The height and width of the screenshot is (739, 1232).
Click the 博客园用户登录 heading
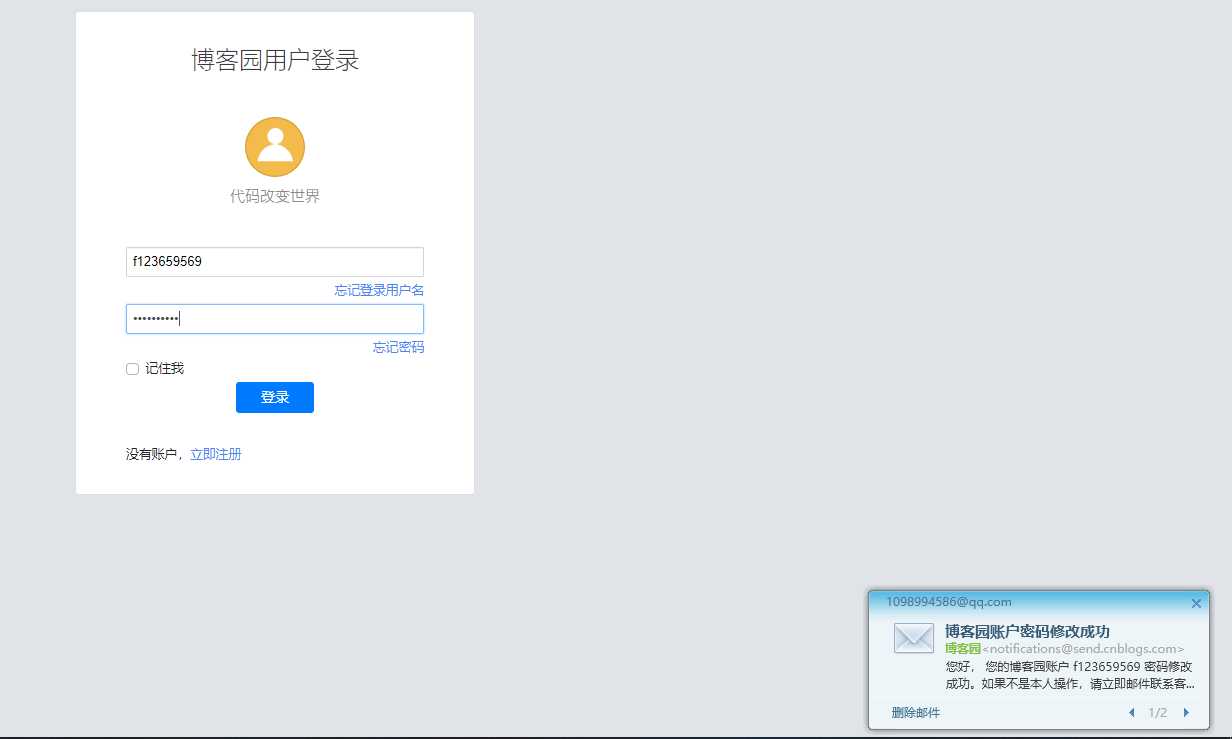[x=275, y=61]
